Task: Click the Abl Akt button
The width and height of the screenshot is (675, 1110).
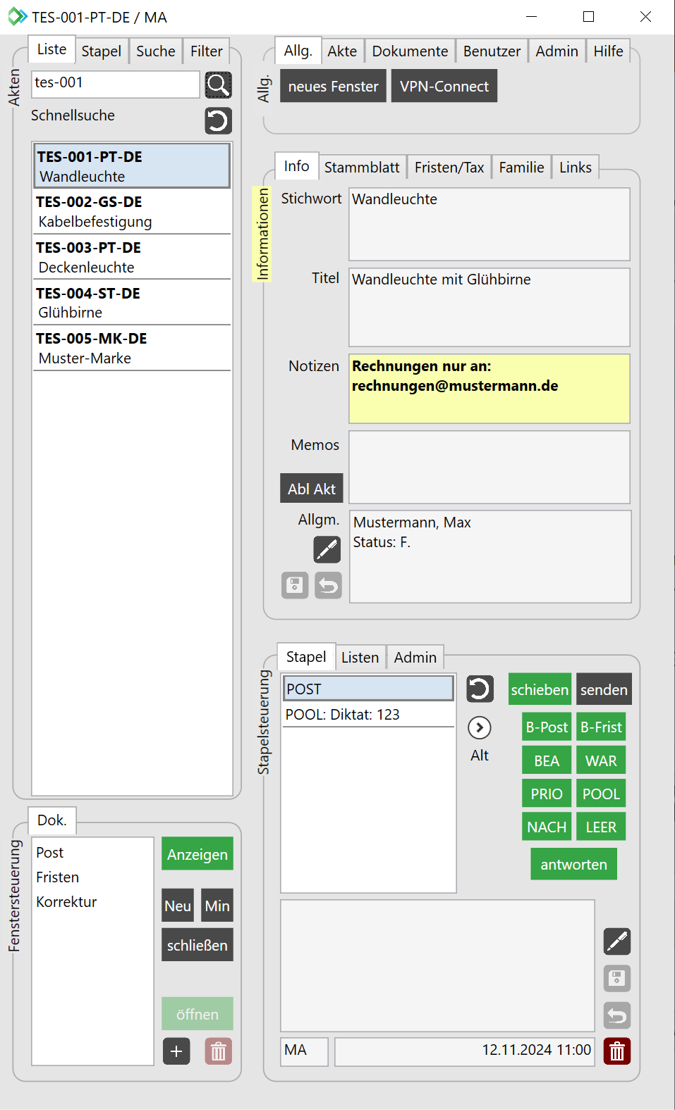Action: [x=311, y=489]
